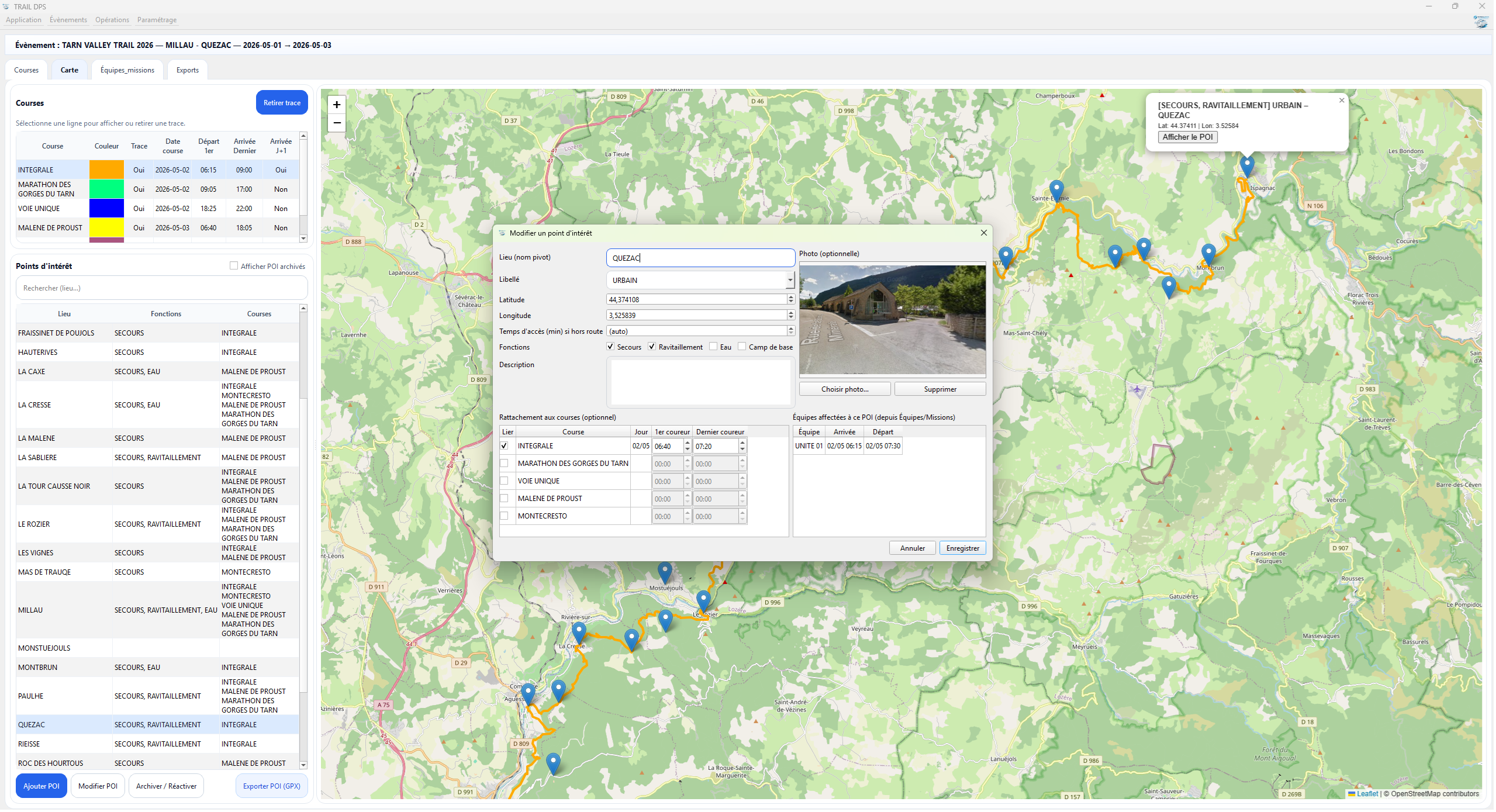The image size is (1496, 812).
Task: Link MARATHON DES GORGES DU TARN course checkbox
Action: 504,464
